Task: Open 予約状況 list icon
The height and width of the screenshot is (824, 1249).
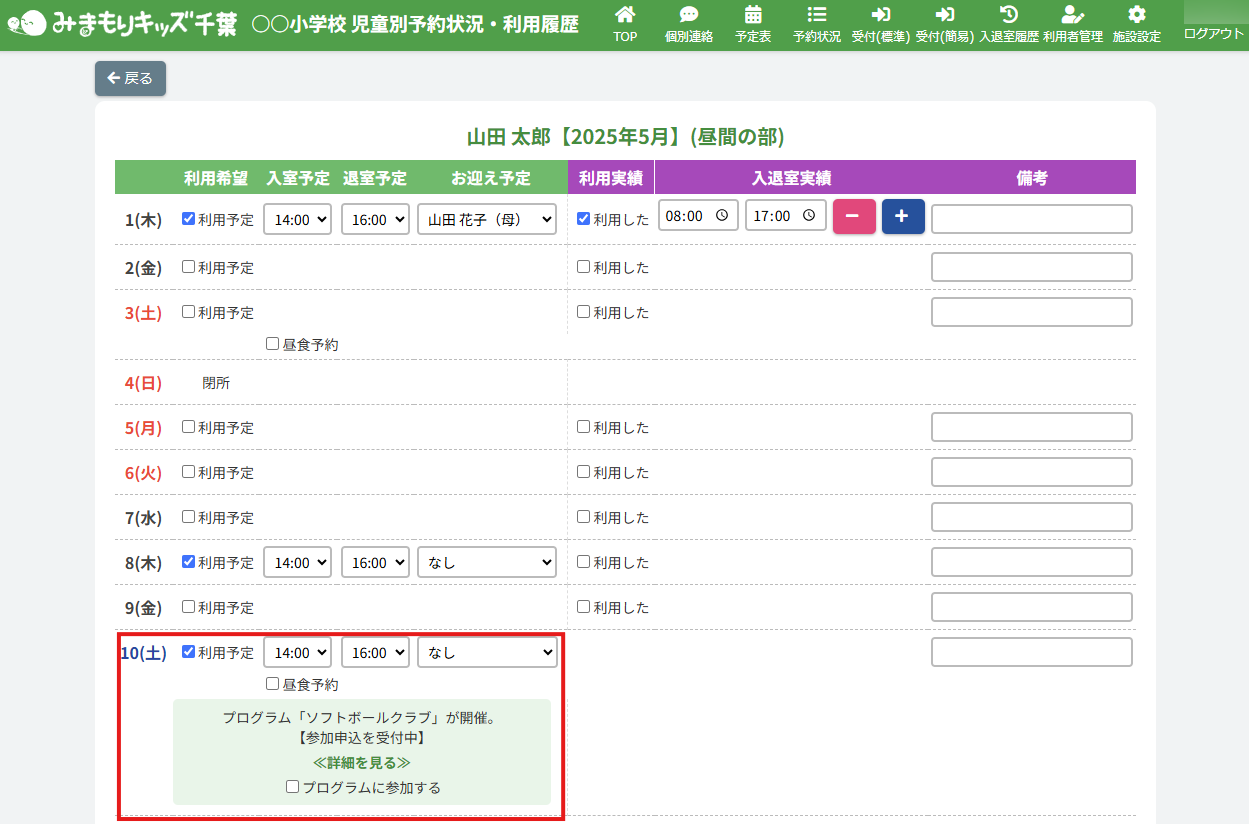Action: click(x=817, y=15)
